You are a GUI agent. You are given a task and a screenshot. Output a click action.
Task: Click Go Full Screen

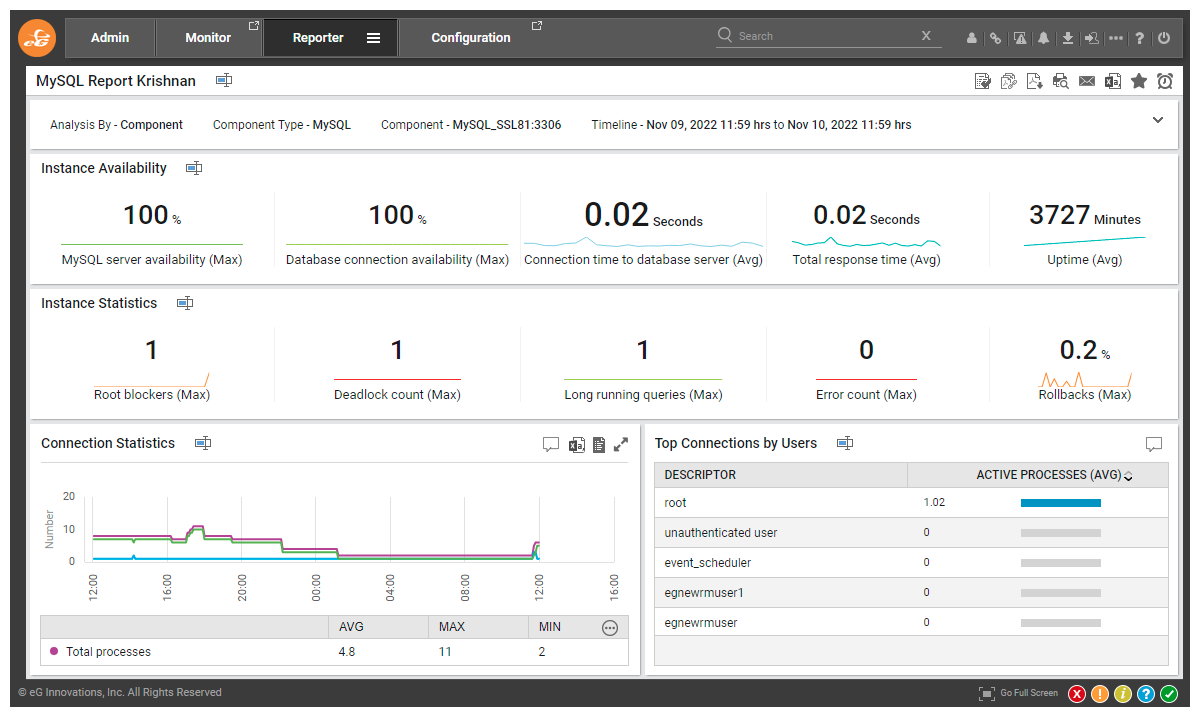point(1018,693)
